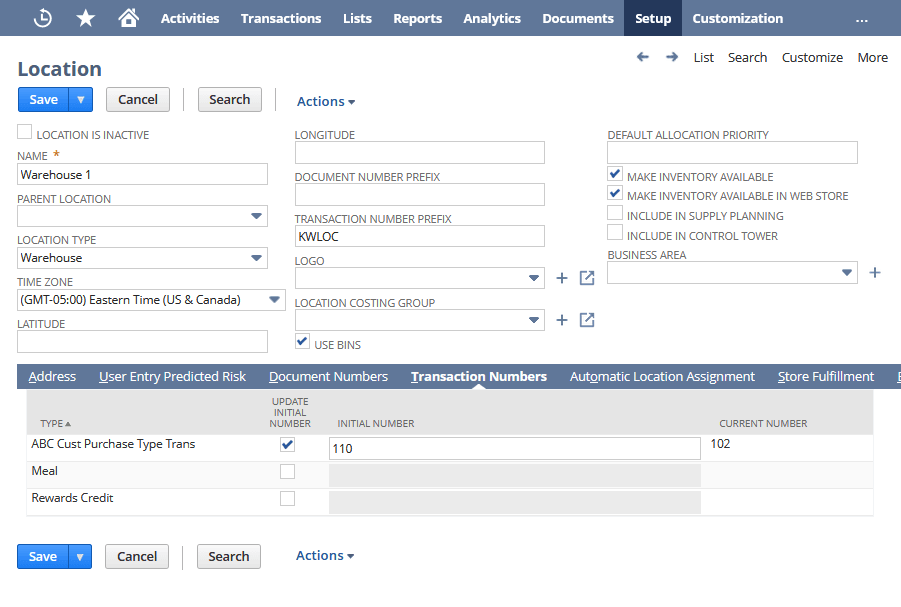This screenshot has width=901, height=607.
Task: Go to next record with right arrow
Action: point(672,57)
